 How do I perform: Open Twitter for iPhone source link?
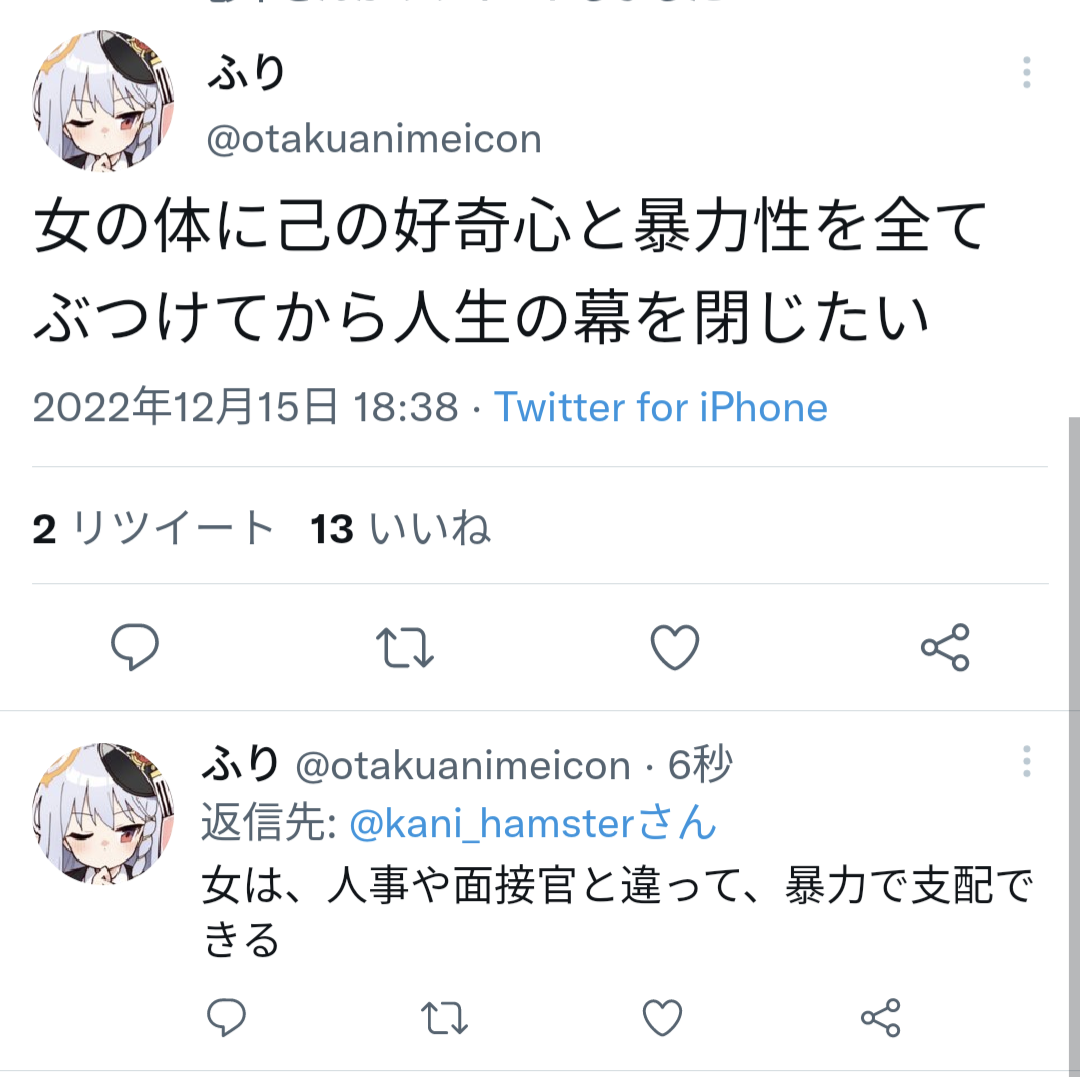tap(661, 407)
